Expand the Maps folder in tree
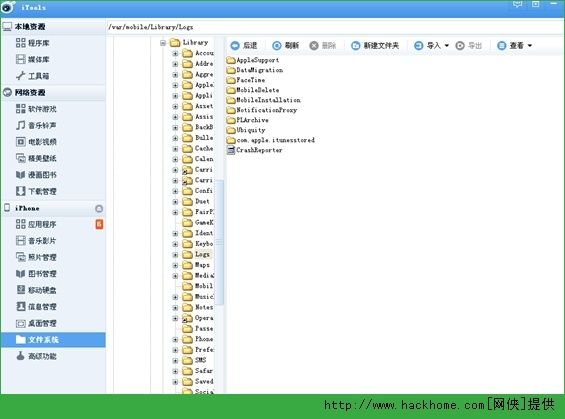This screenshot has height=419, width=565. coord(175,266)
